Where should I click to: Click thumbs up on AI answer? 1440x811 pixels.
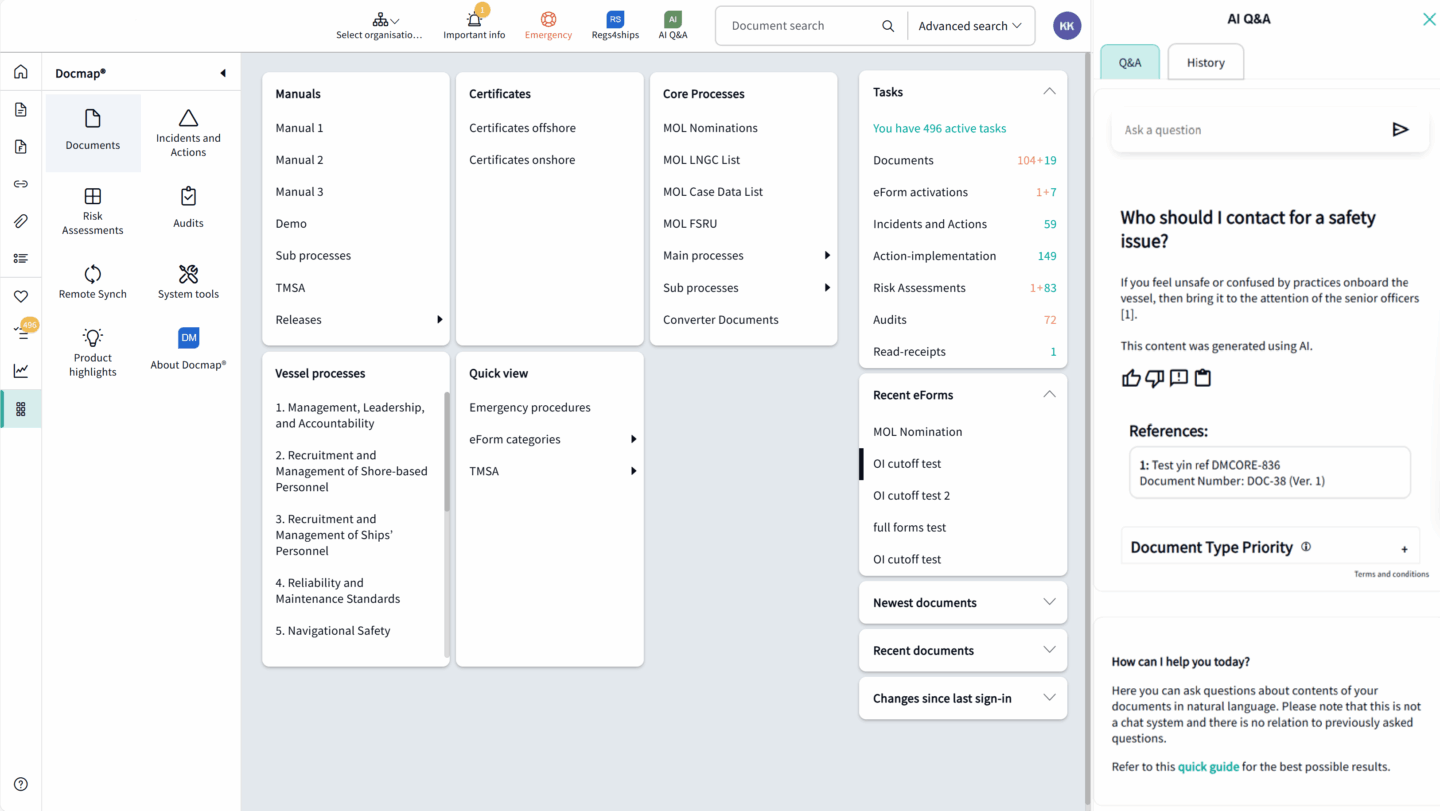(1131, 378)
